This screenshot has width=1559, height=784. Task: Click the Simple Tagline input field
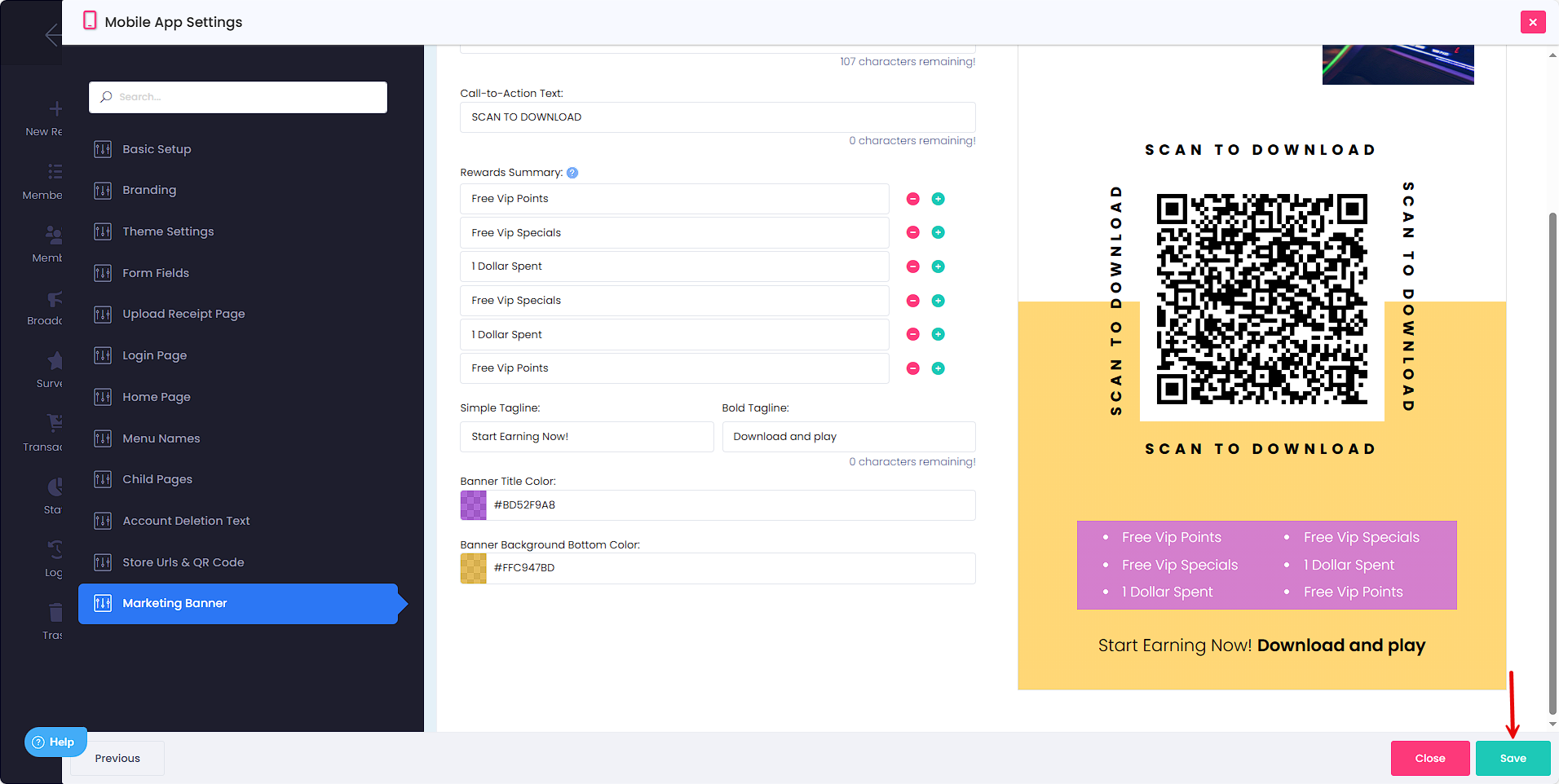587,437
